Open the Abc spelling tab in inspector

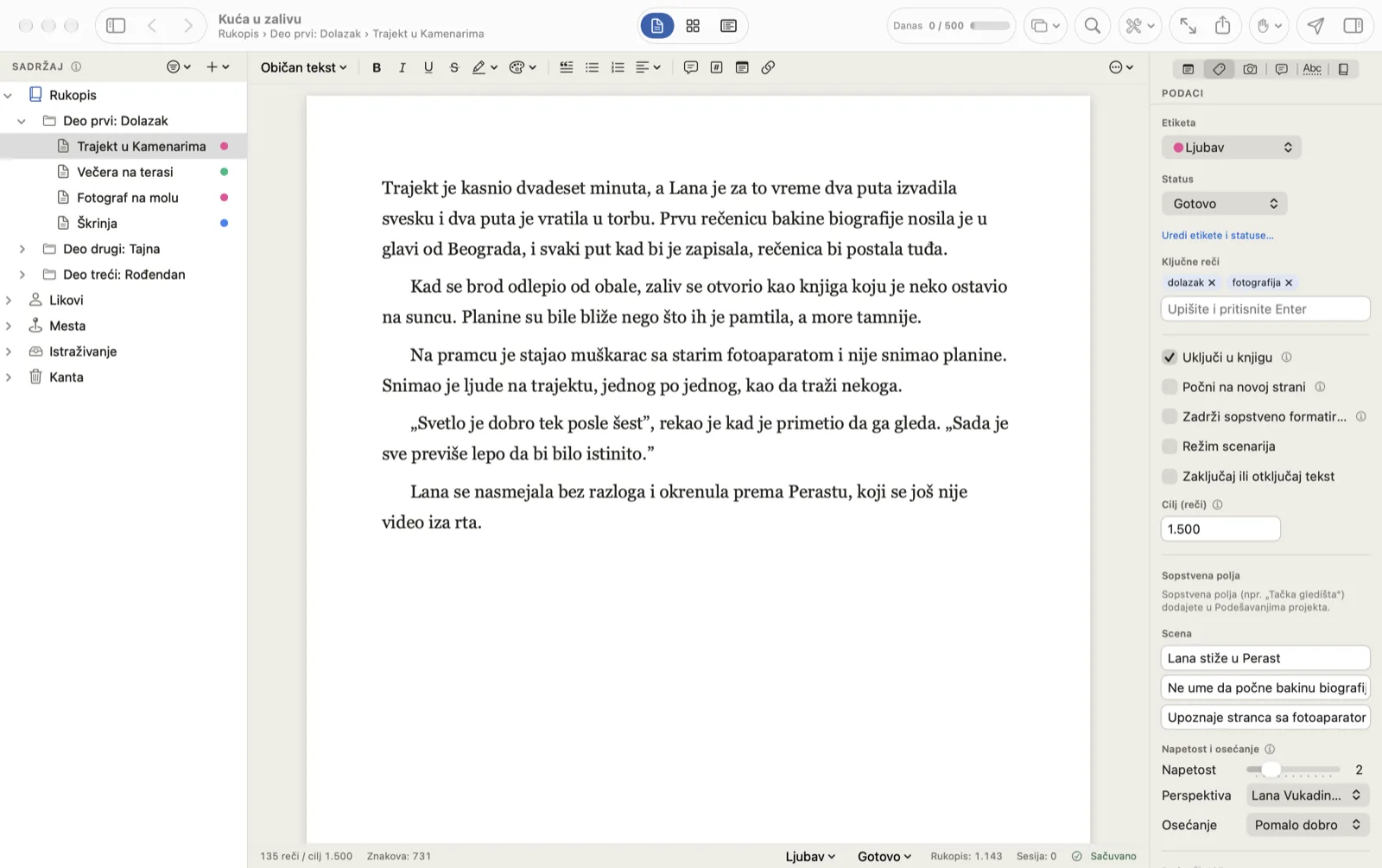[x=1312, y=69]
